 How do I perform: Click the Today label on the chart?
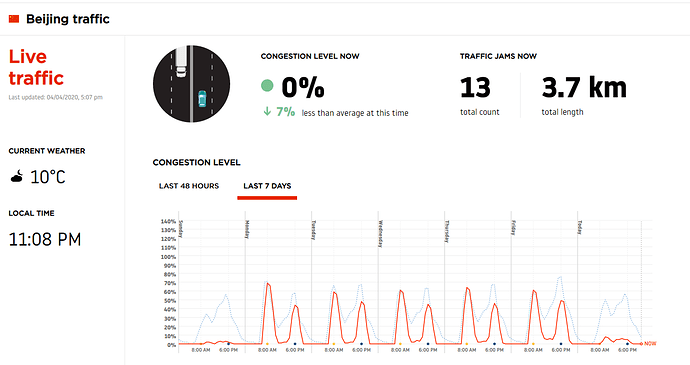(580, 227)
